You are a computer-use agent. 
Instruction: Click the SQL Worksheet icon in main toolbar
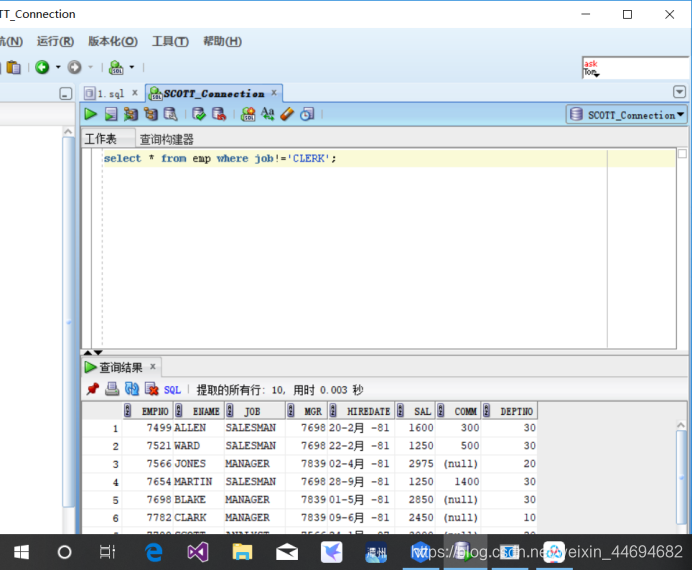pyautogui.click(x=116, y=67)
